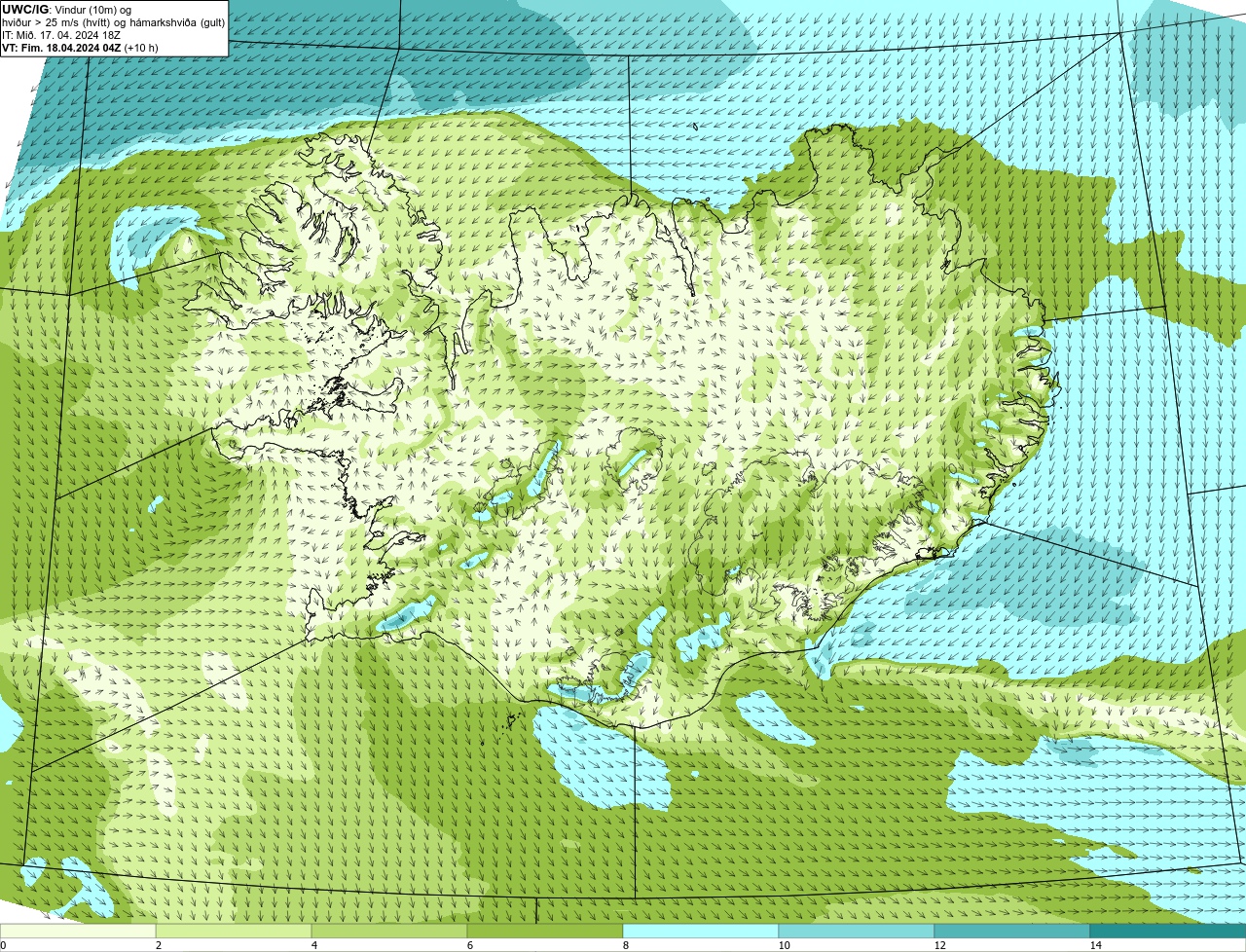Click the scale label "10"

(784, 945)
